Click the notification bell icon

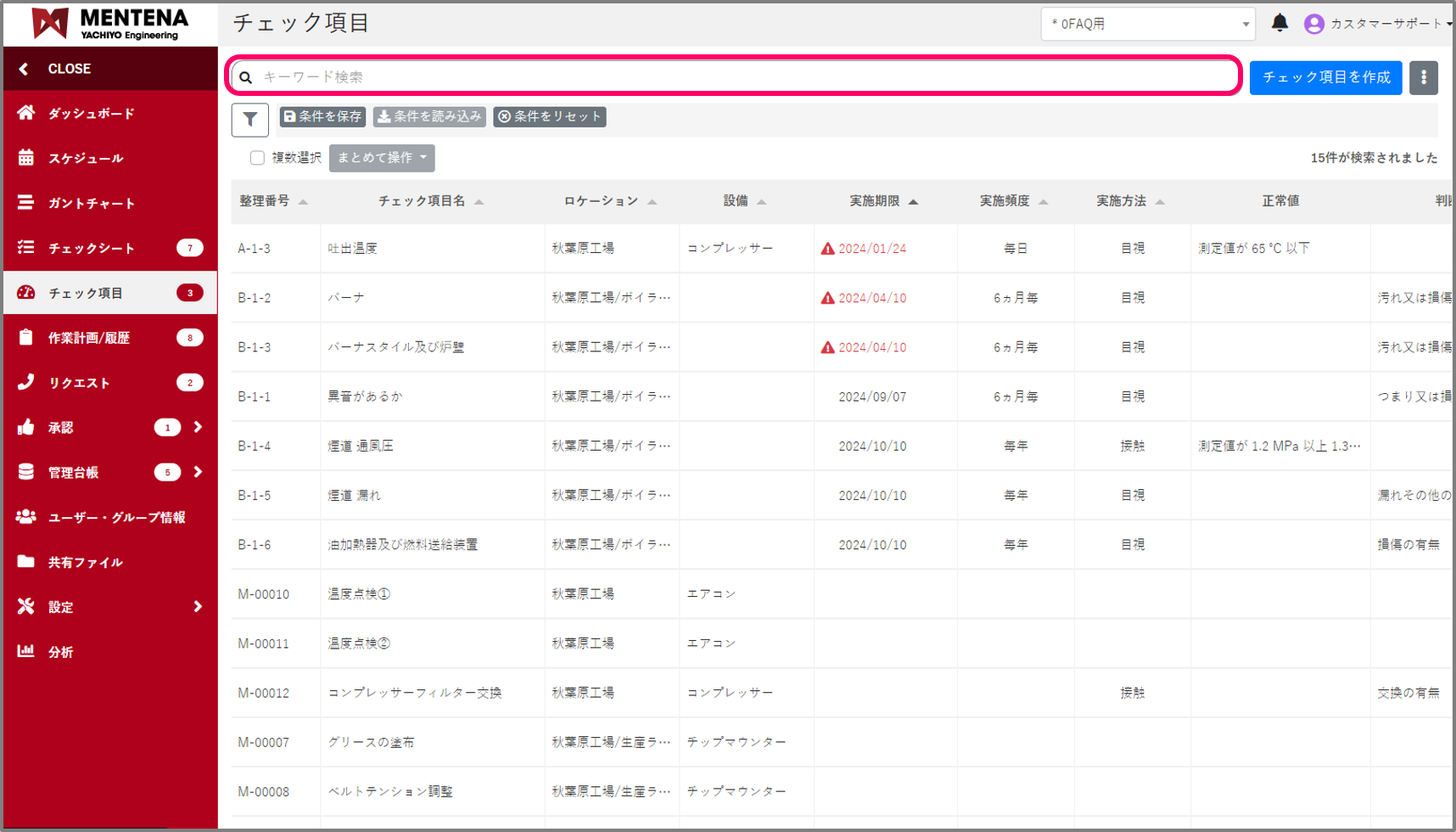1280,23
